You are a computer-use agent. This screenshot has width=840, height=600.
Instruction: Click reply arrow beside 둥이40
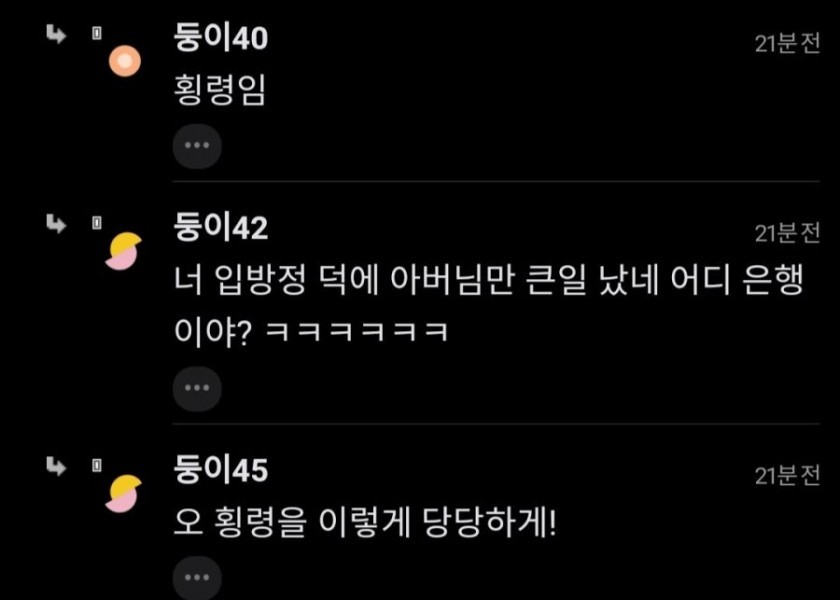coord(56,34)
